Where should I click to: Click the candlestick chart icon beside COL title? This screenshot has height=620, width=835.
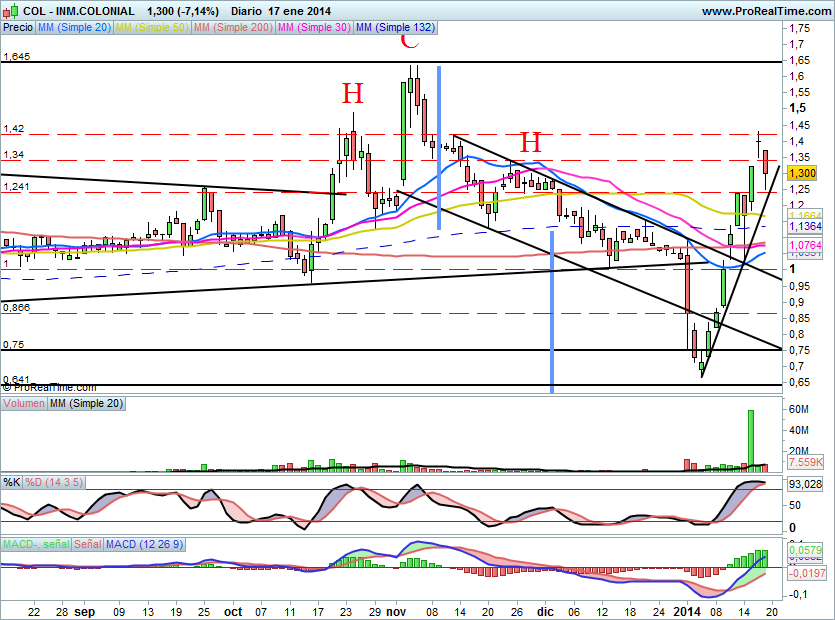10,11
